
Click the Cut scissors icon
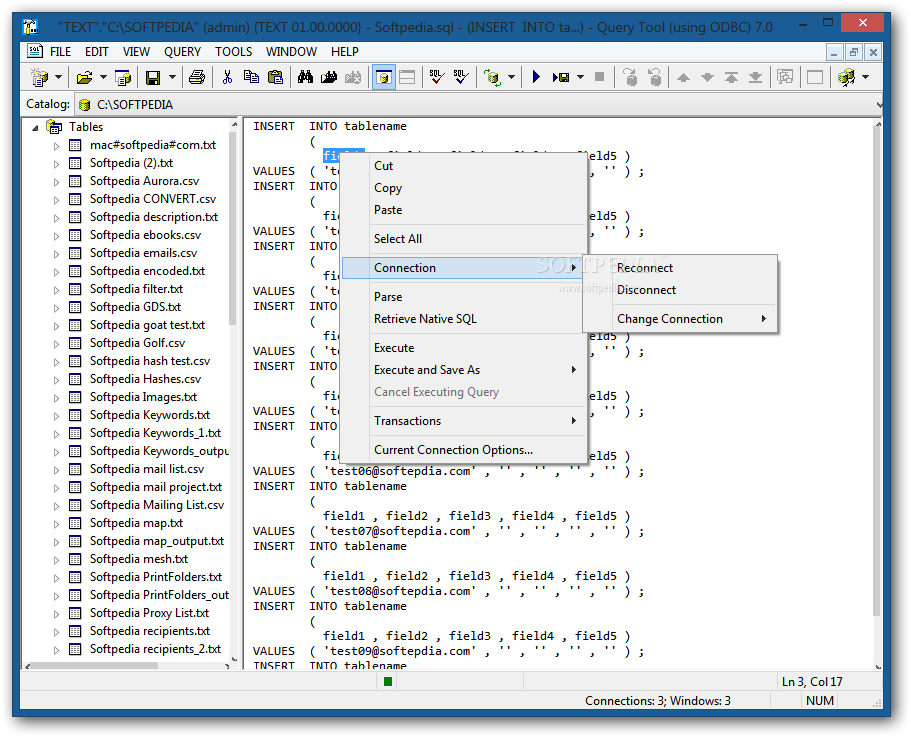(227, 77)
